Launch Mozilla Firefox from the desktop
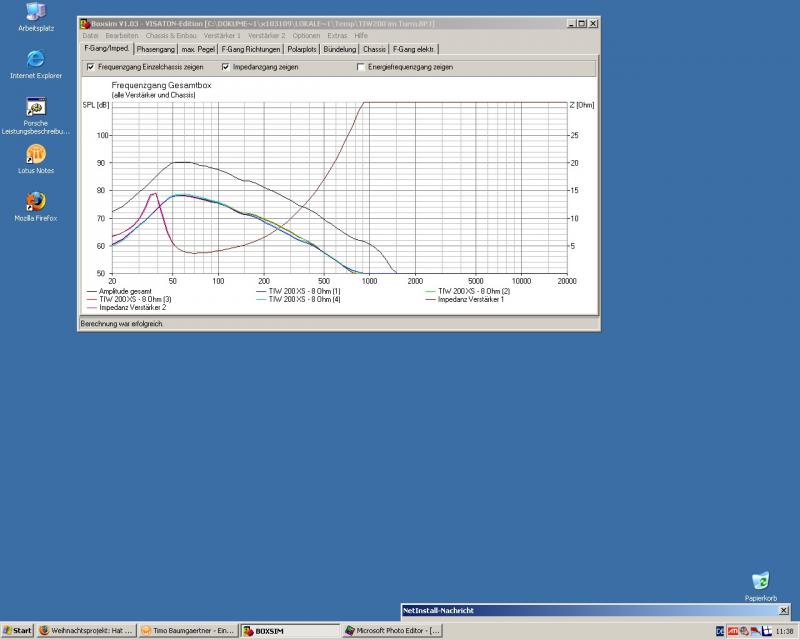 35,201
